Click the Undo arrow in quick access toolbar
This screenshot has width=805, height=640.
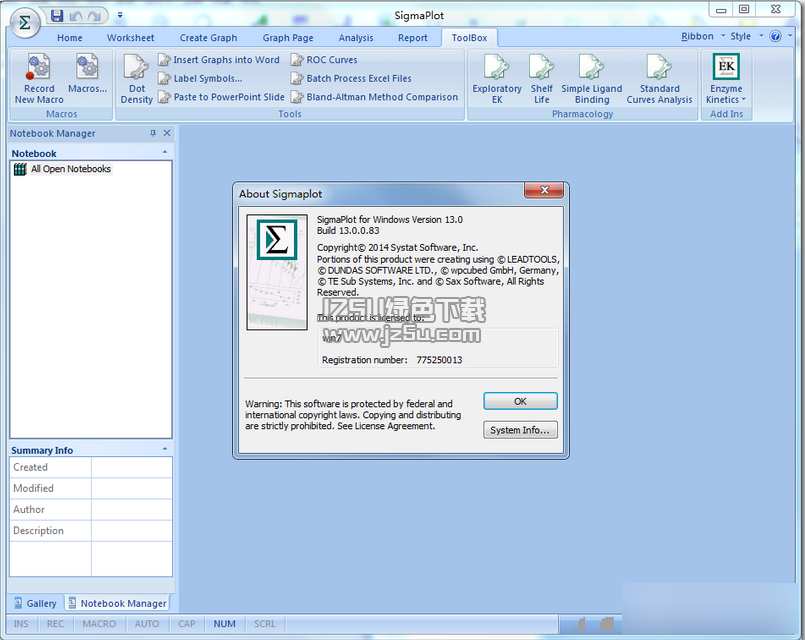pyautogui.click(x=76, y=16)
